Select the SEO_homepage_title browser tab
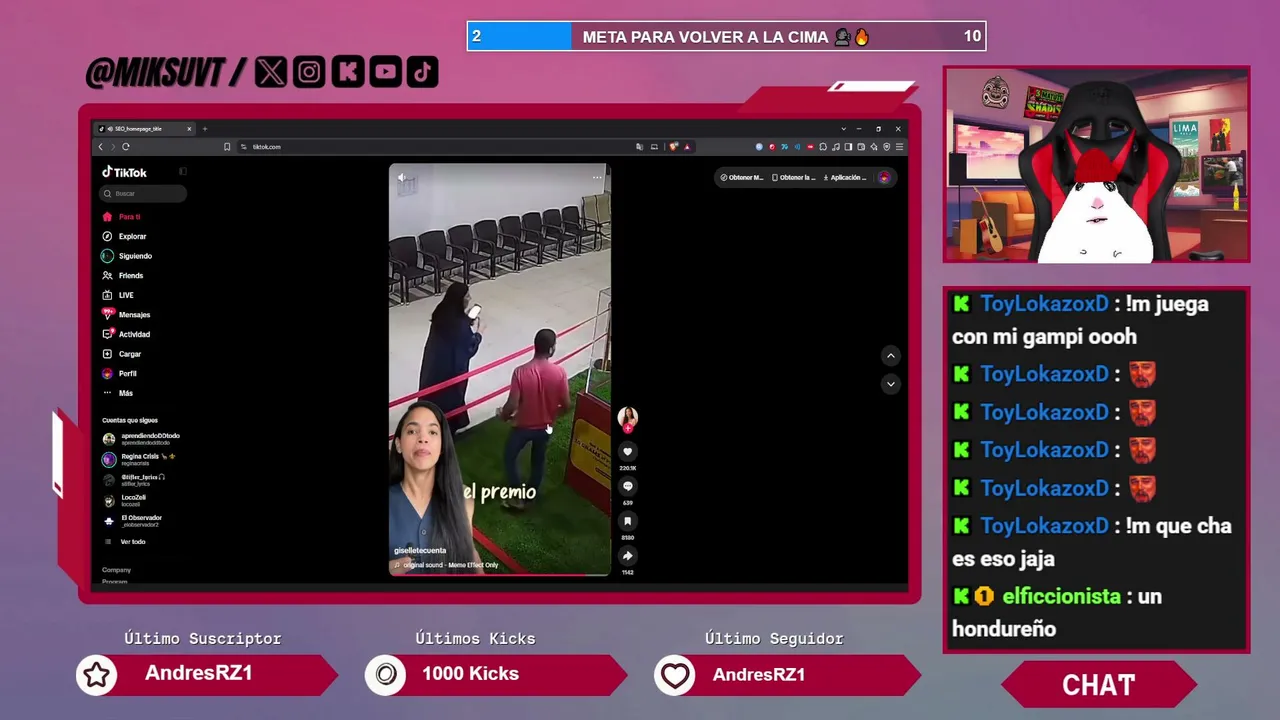Screen dimensions: 1280x720 (x=145, y=129)
